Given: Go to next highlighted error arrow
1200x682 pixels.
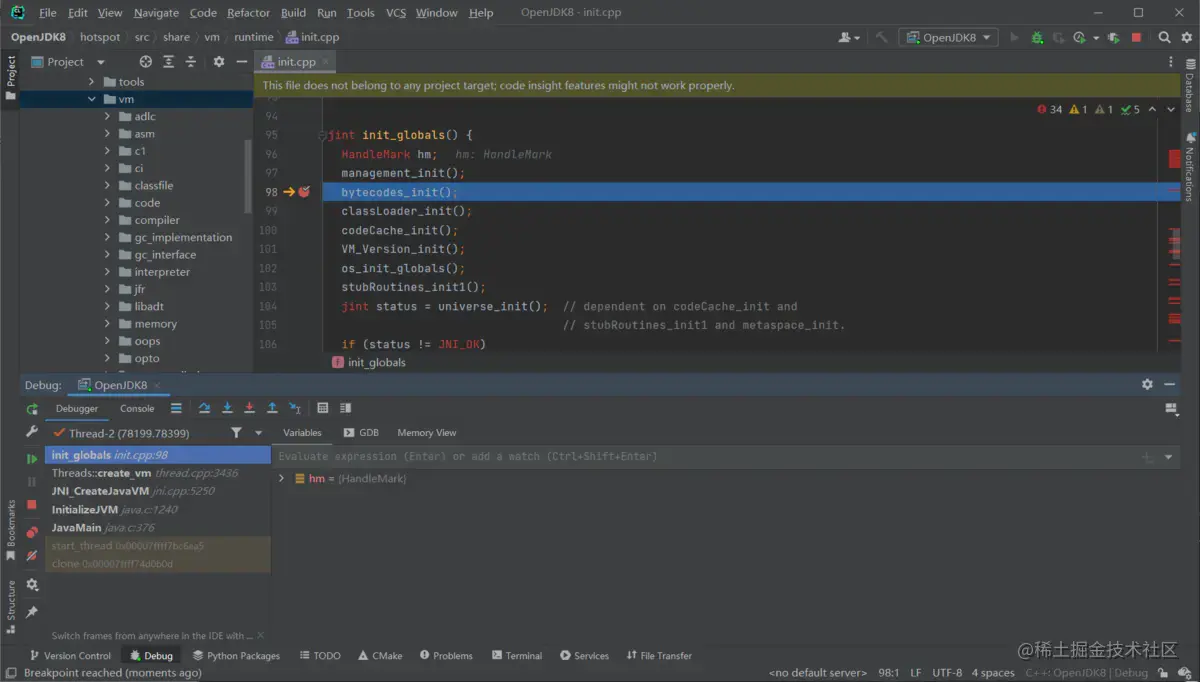Looking at the screenshot, I should coord(1171,110).
